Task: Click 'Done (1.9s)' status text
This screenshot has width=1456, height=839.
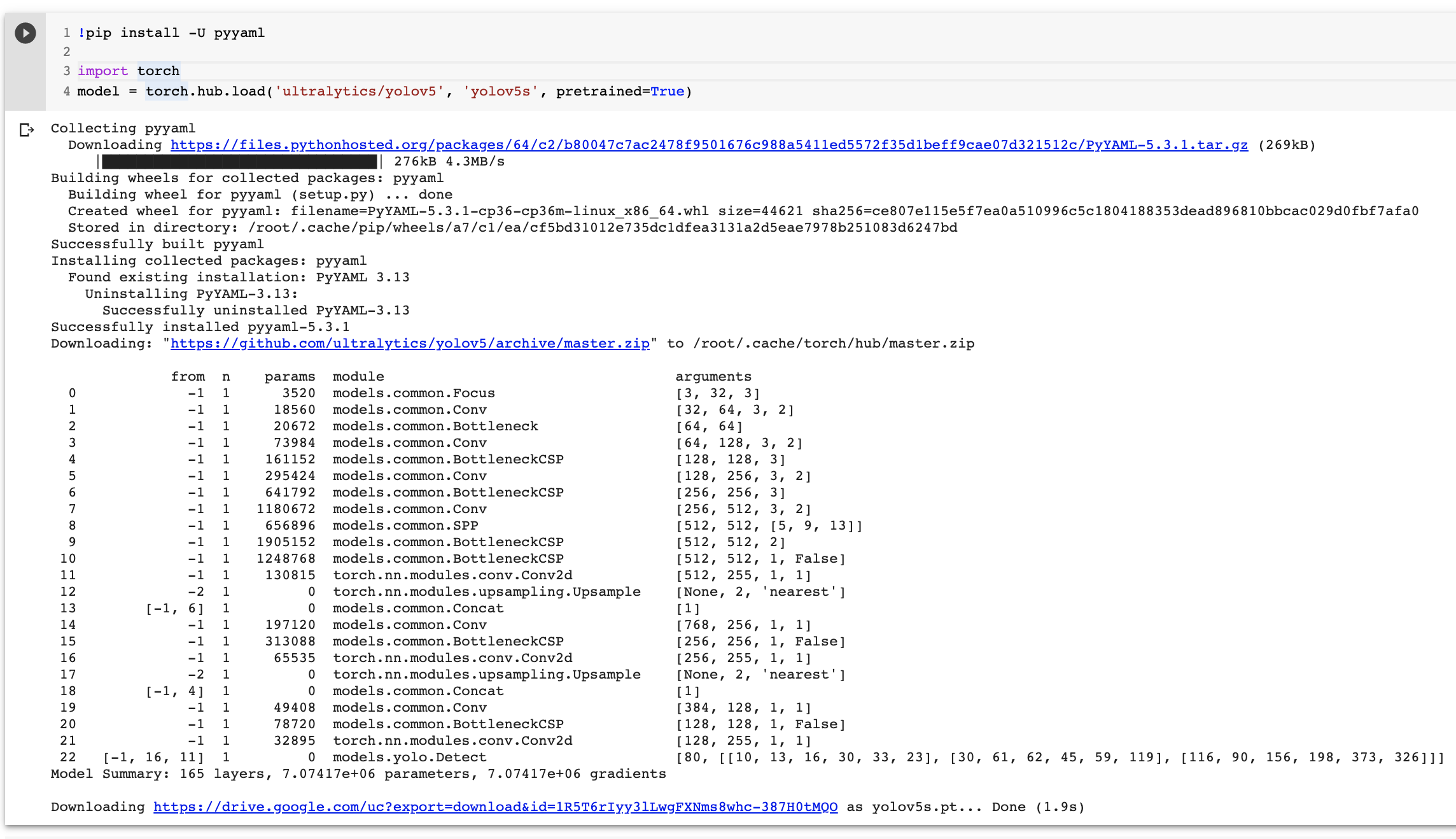Action: [x=1038, y=807]
